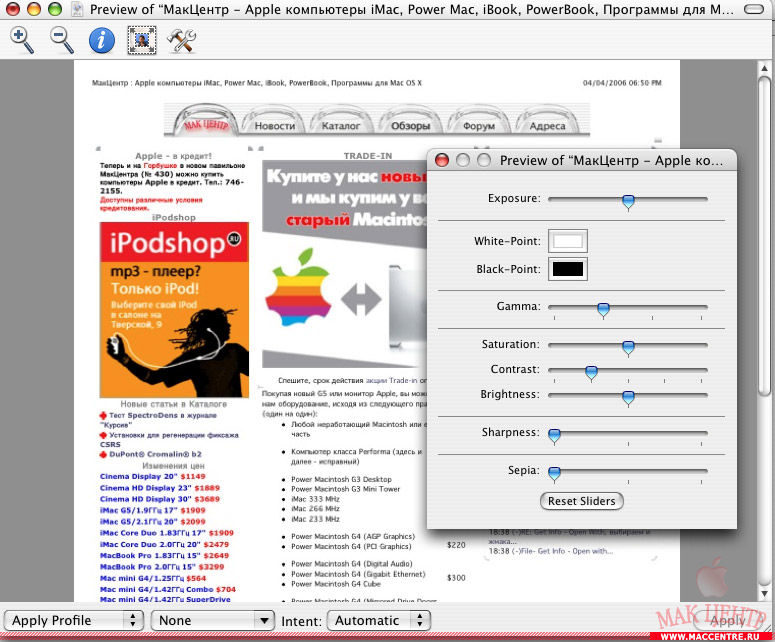The width and height of the screenshot is (775, 642).
Task: Toggle the toolbar pill button in title bar
Action: (x=754, y=9)
